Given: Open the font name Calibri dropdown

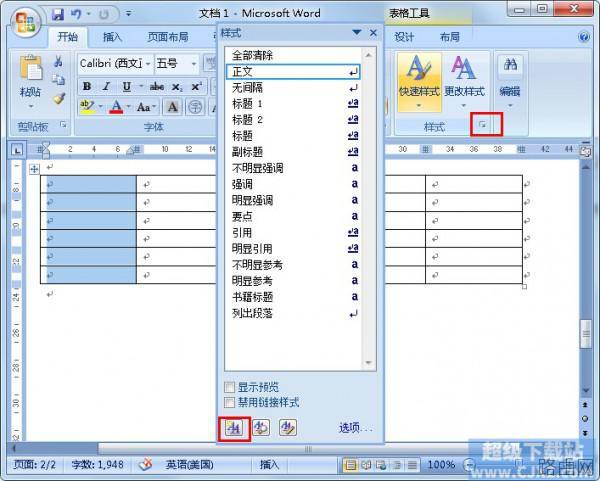Looking at the screenshot, I should coord(148,64).
